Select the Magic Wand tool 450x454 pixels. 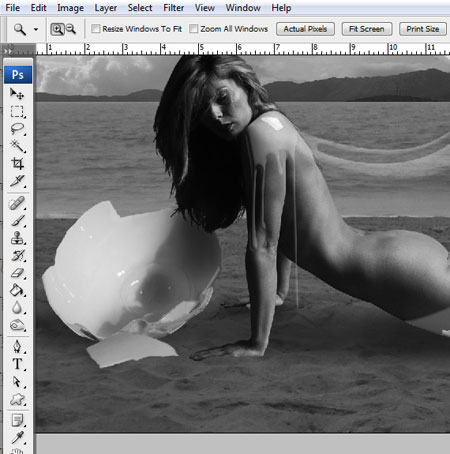[17, 146]
